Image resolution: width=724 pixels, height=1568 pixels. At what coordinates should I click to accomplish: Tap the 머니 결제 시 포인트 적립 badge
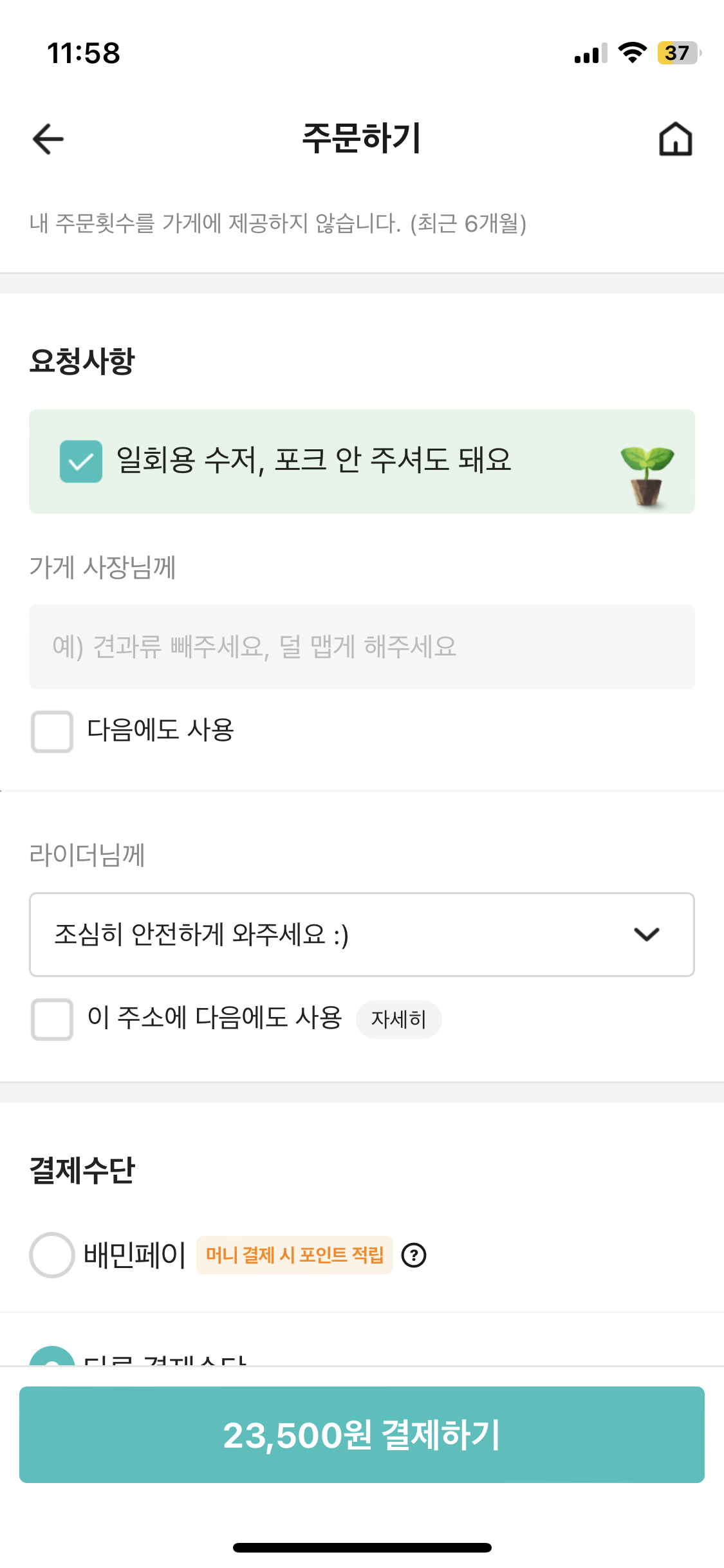click(294, 1255)
